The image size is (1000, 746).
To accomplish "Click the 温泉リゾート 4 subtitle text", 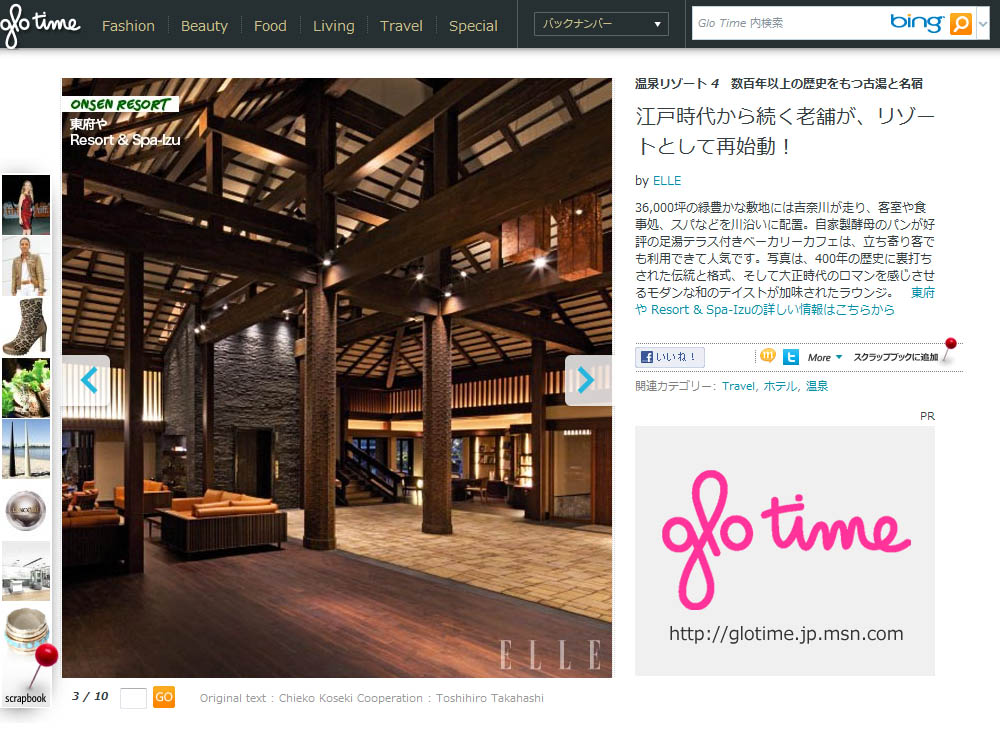I will 779,84.
